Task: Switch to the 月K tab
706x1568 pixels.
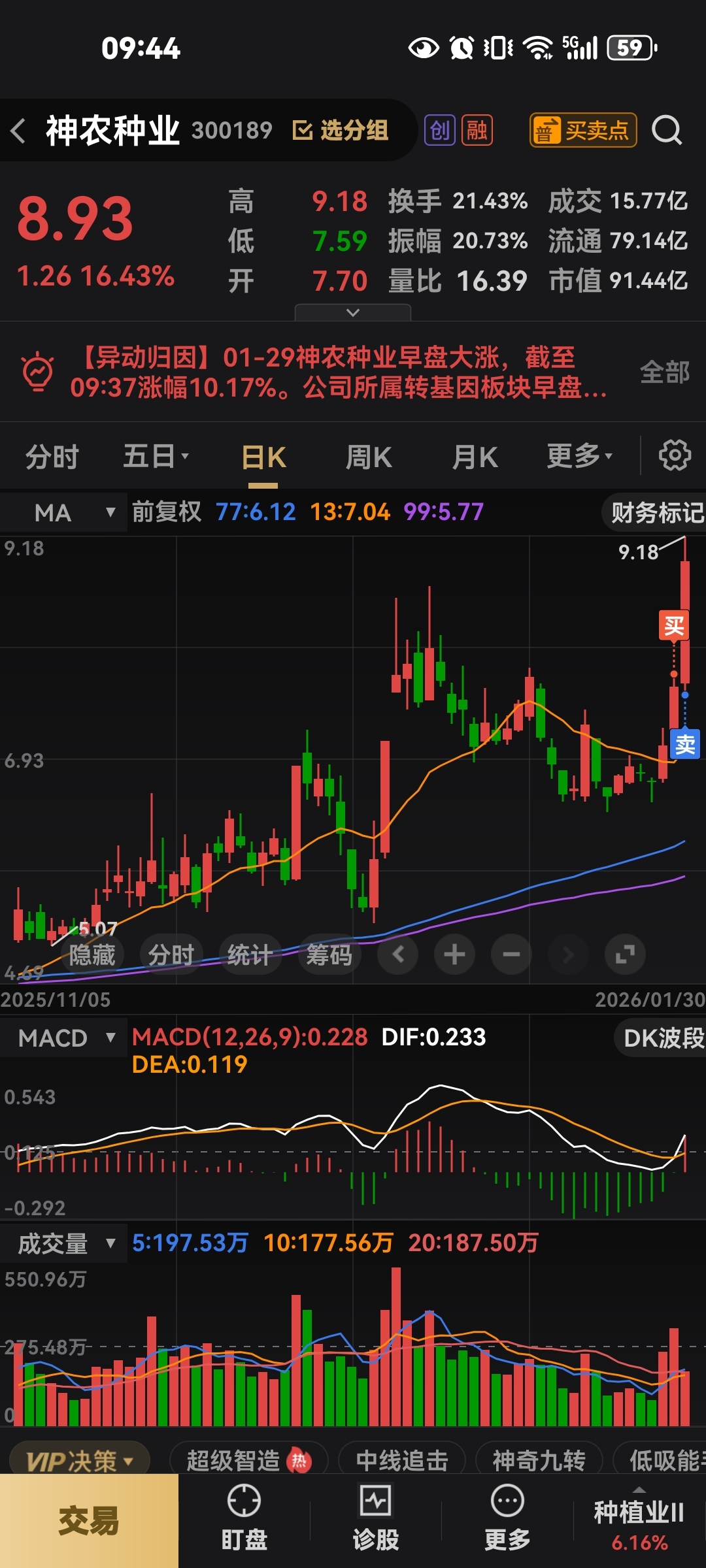Action: click(475, 456)
